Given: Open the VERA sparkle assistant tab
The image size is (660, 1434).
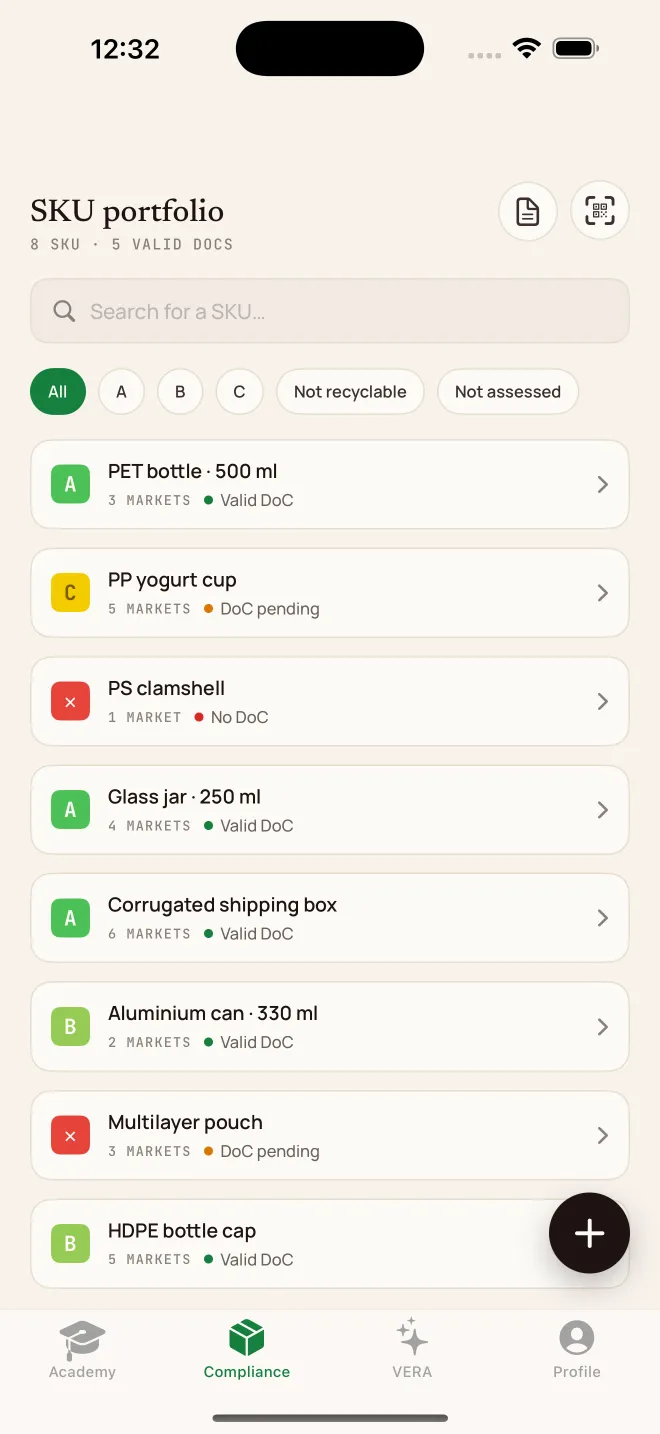Looking at the screenshot, I should coord(412,1350).
